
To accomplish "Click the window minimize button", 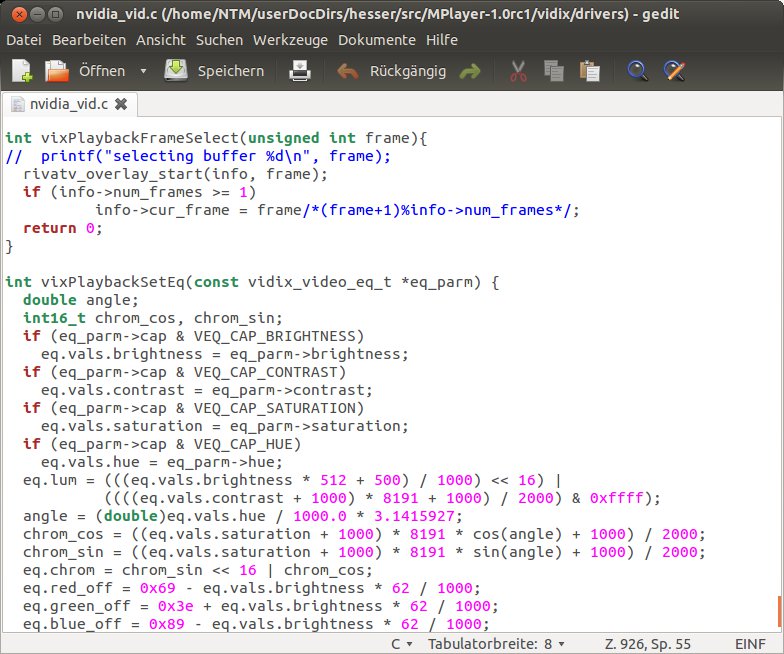I will pos(38,14).
